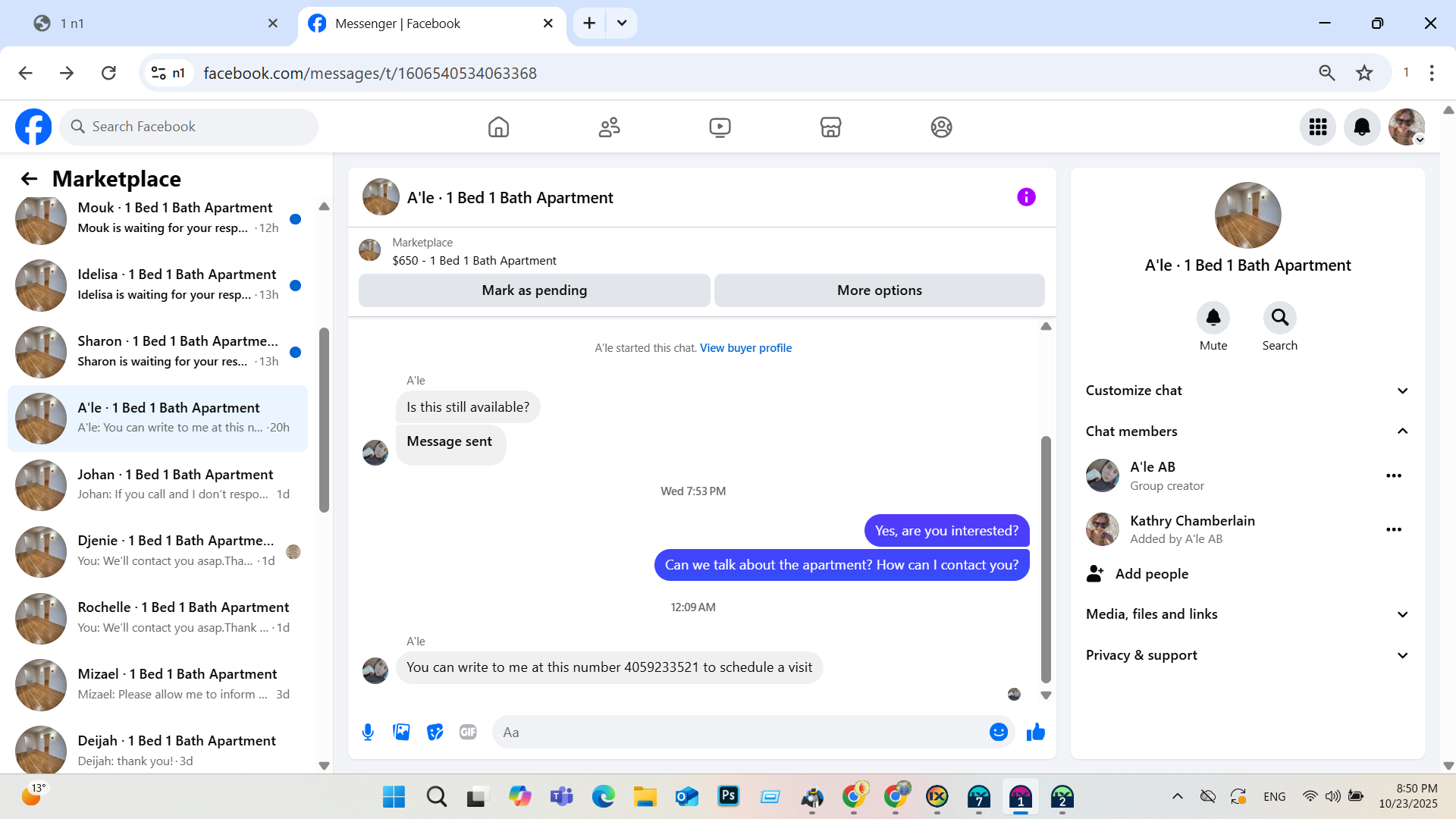The height and width of the screenshot is (819, 1456).
Task: Open the sticker picker icon
Action: 435,732
